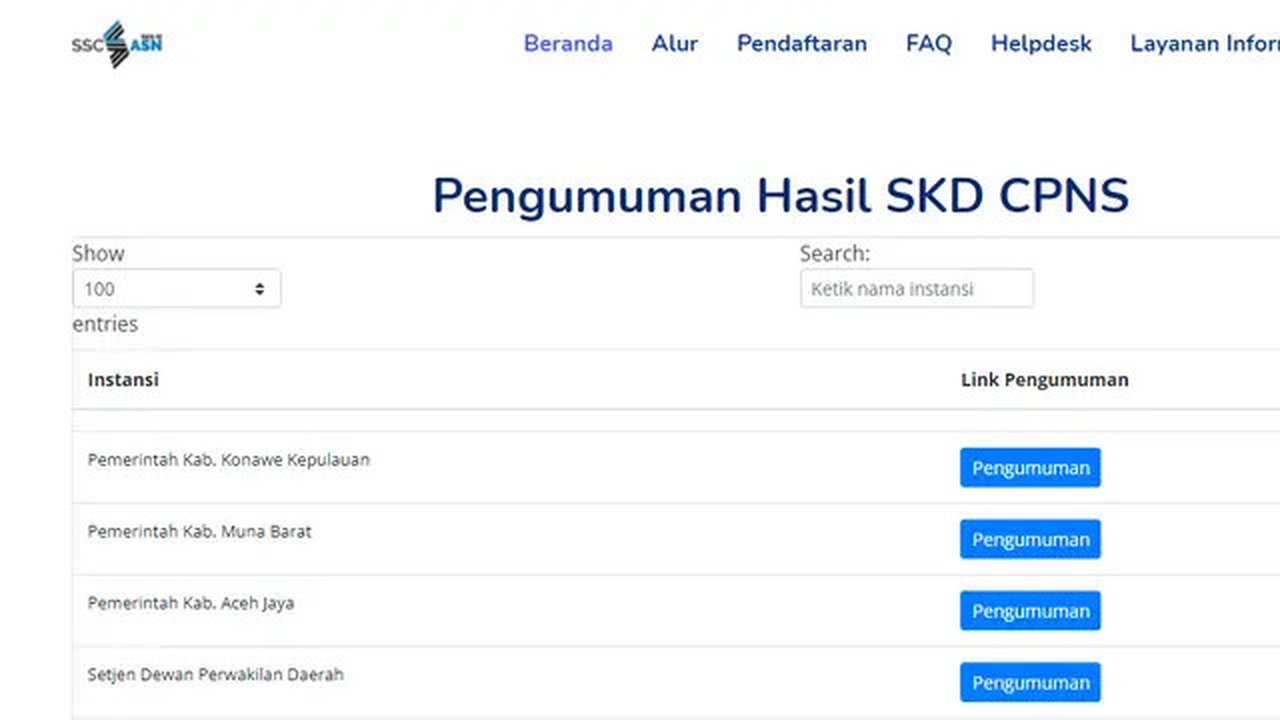1280x720 pixels.
Task: Click Pengumuman button for Kab. Aceh Jaya
Action: [x=1030, y=611]
